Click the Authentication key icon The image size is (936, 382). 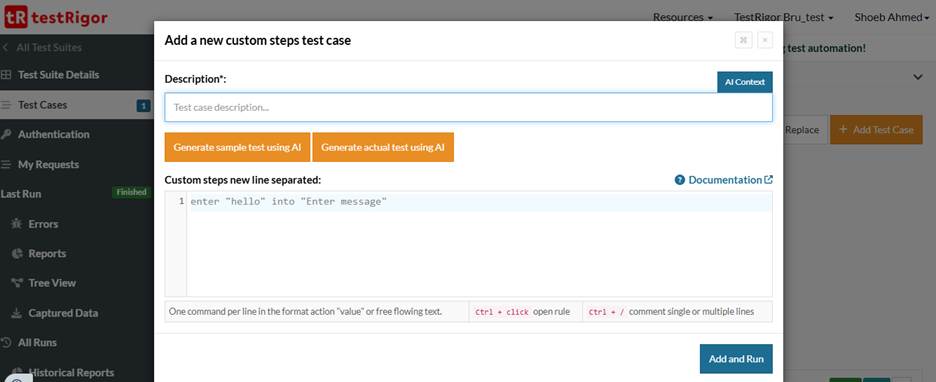point(5,135)
